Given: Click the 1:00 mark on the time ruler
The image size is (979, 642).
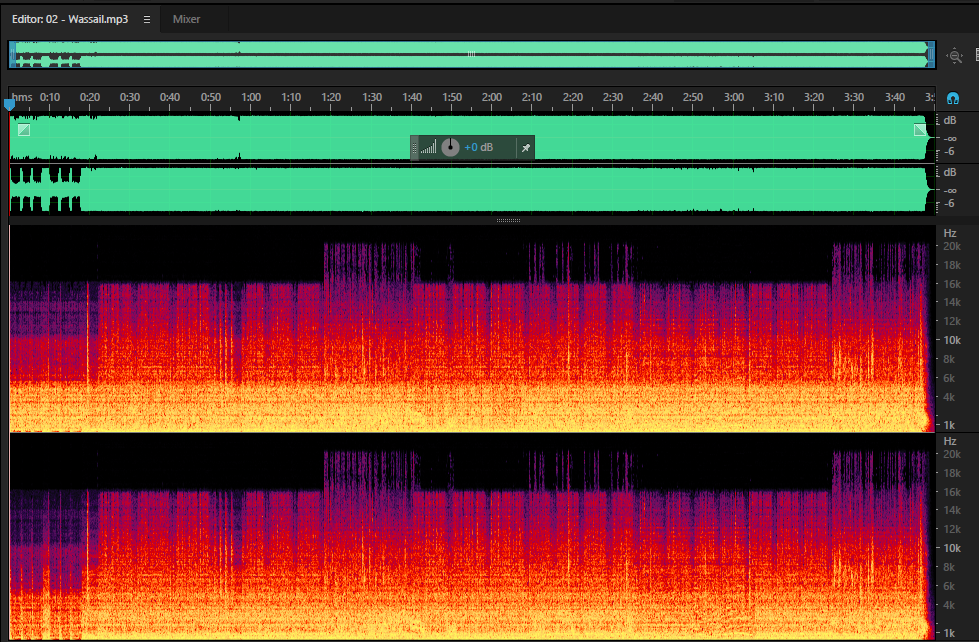Looking at the screenshot, I should click(251, 97).
